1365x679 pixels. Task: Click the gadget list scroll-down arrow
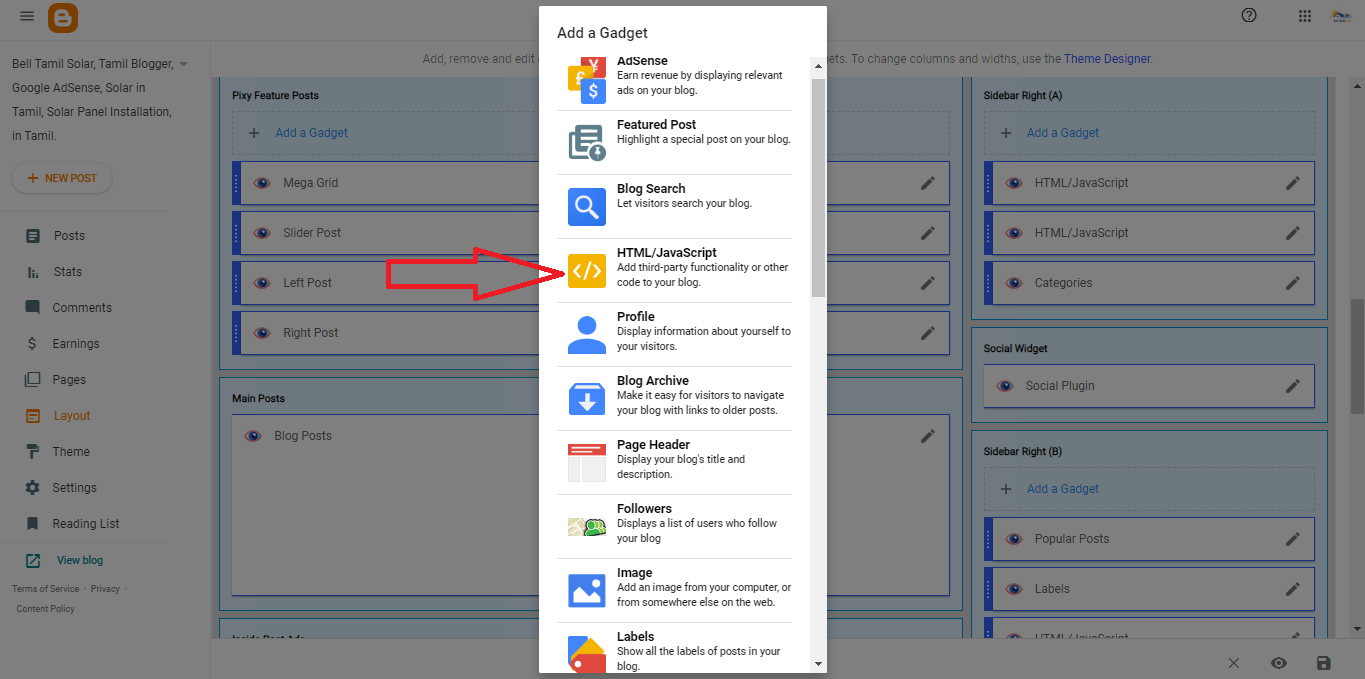coord(818,664)
